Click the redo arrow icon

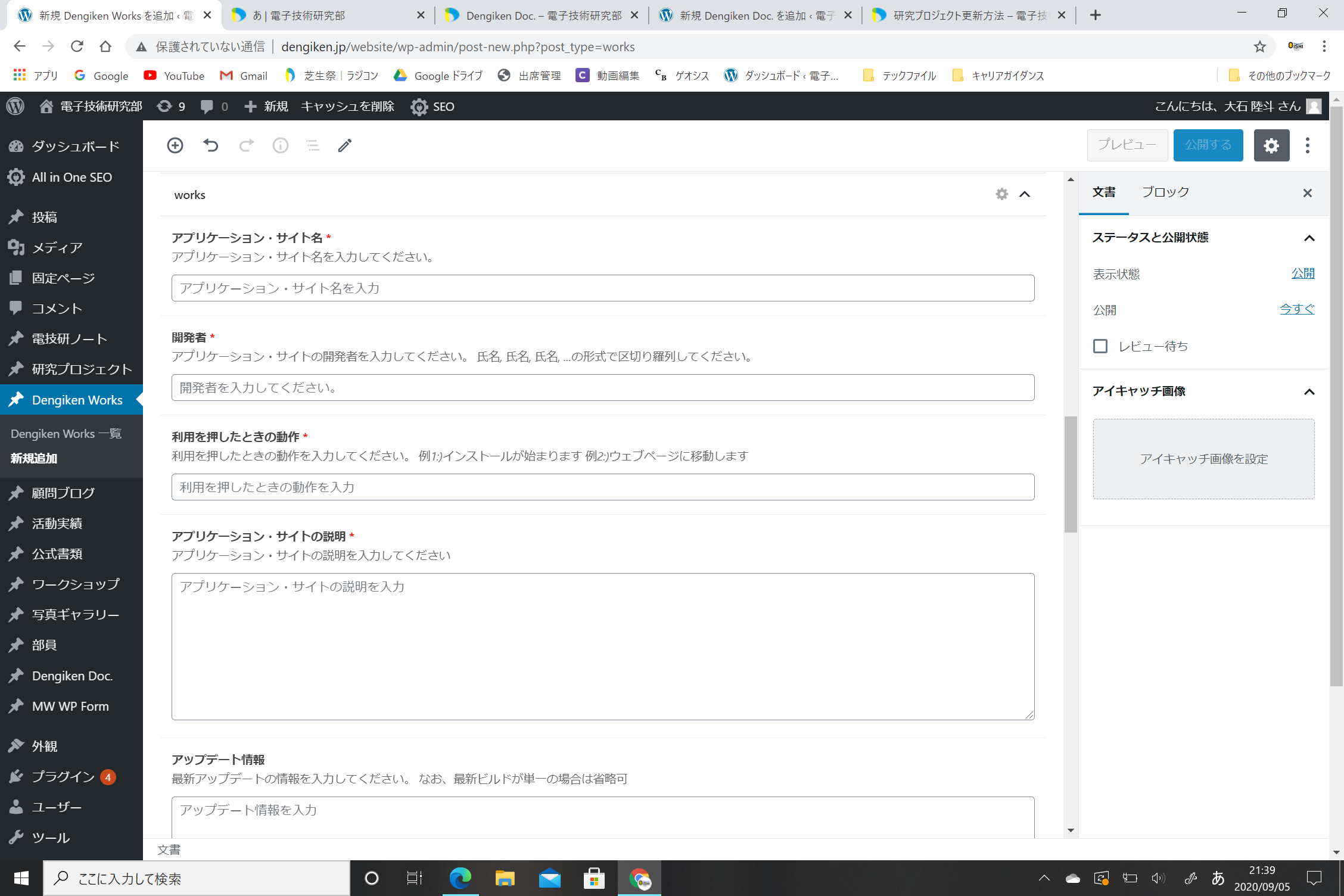(247, 145)
